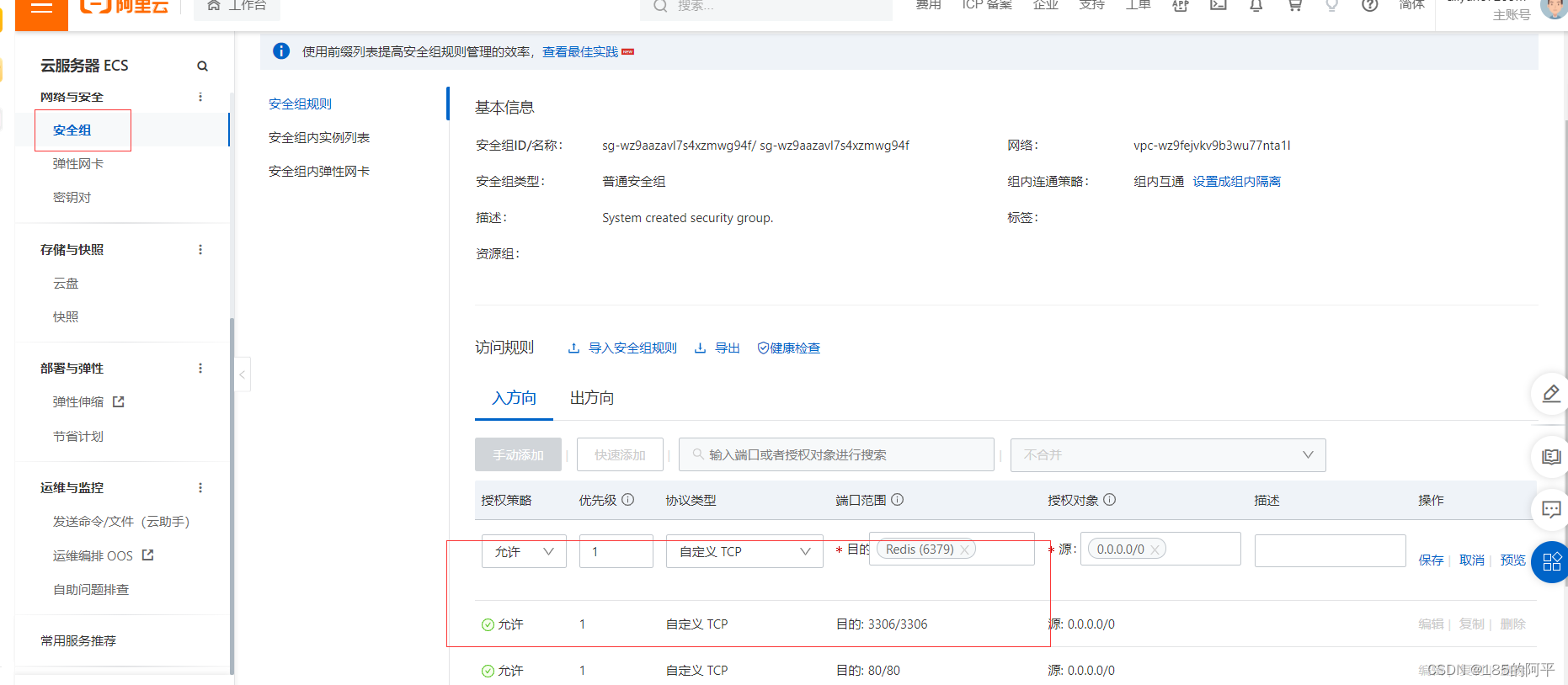Click the blue info icon in banner
The width and height of the screenshot is (1568, 685).
[282, 51]
